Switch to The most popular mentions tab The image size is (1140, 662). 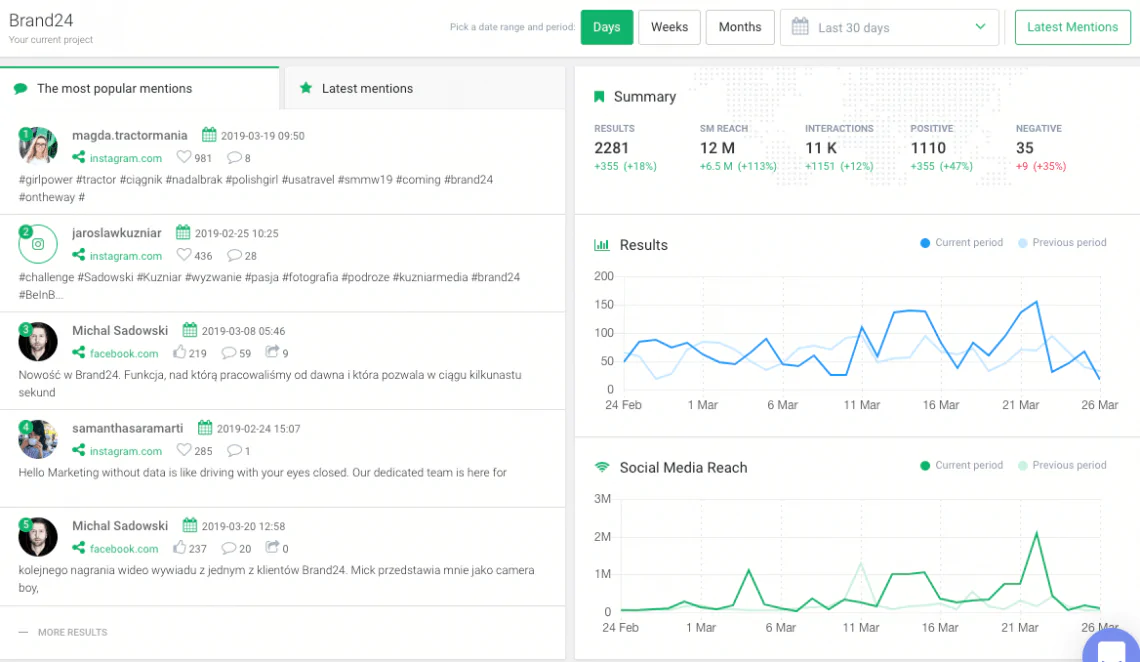point(140,89)
